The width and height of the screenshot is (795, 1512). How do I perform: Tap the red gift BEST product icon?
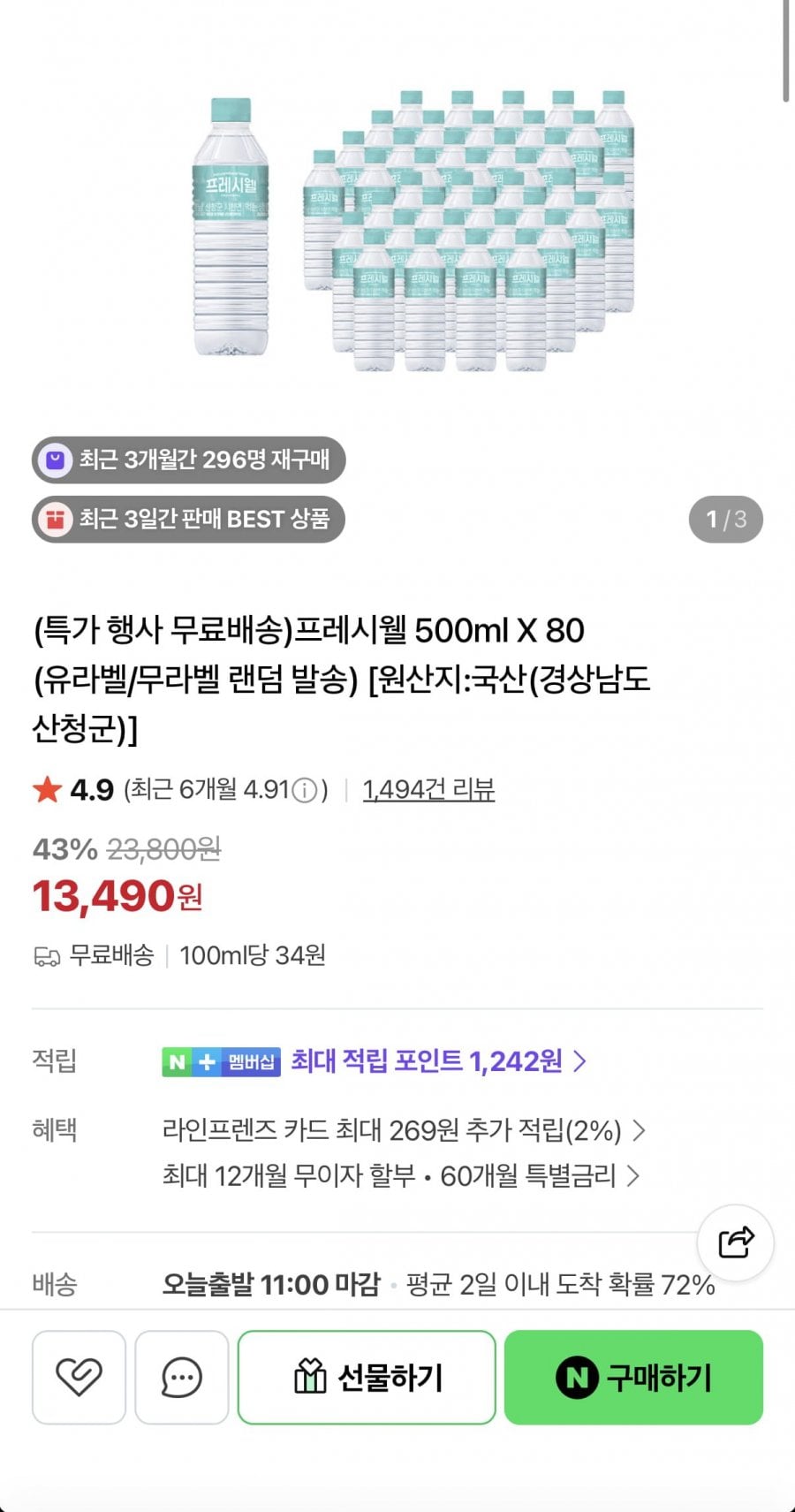coord(56,519)
